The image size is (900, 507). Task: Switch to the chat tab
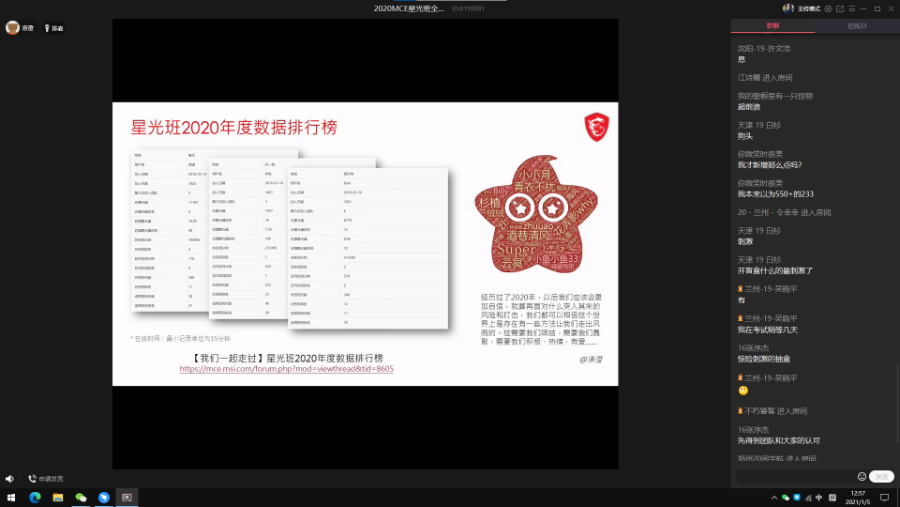point(773,26)
